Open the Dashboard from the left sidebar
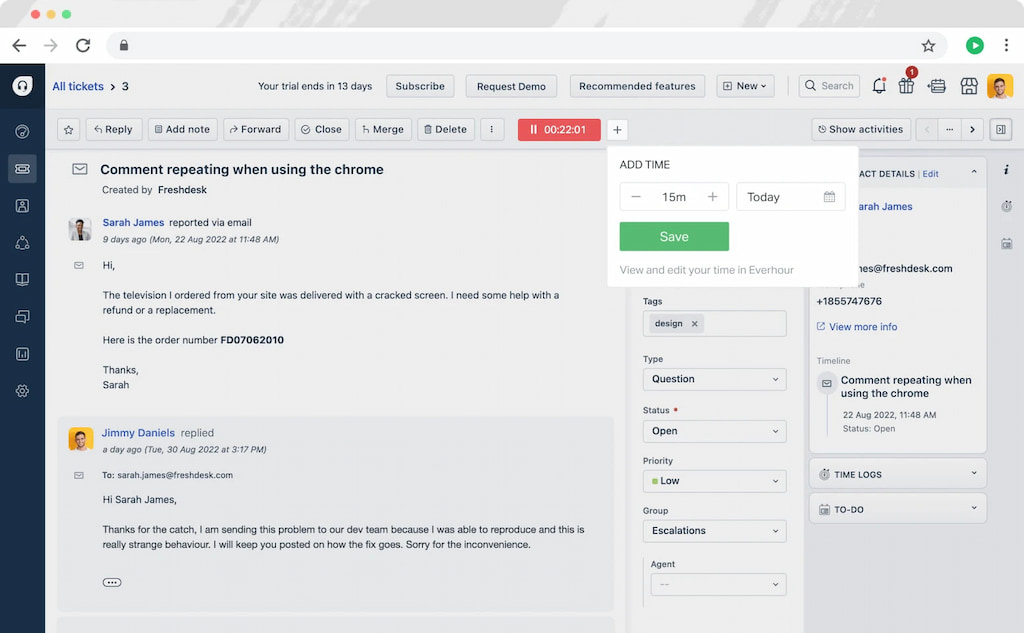The width and height of the screenshot is (1024, 633). click(x=22, y=131)
